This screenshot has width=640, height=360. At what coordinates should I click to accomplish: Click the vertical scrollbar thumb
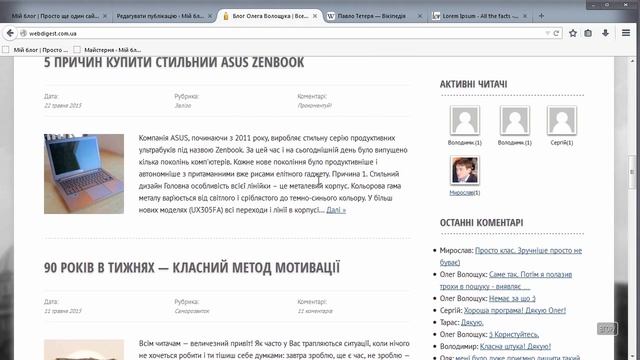tap(632, 171)
